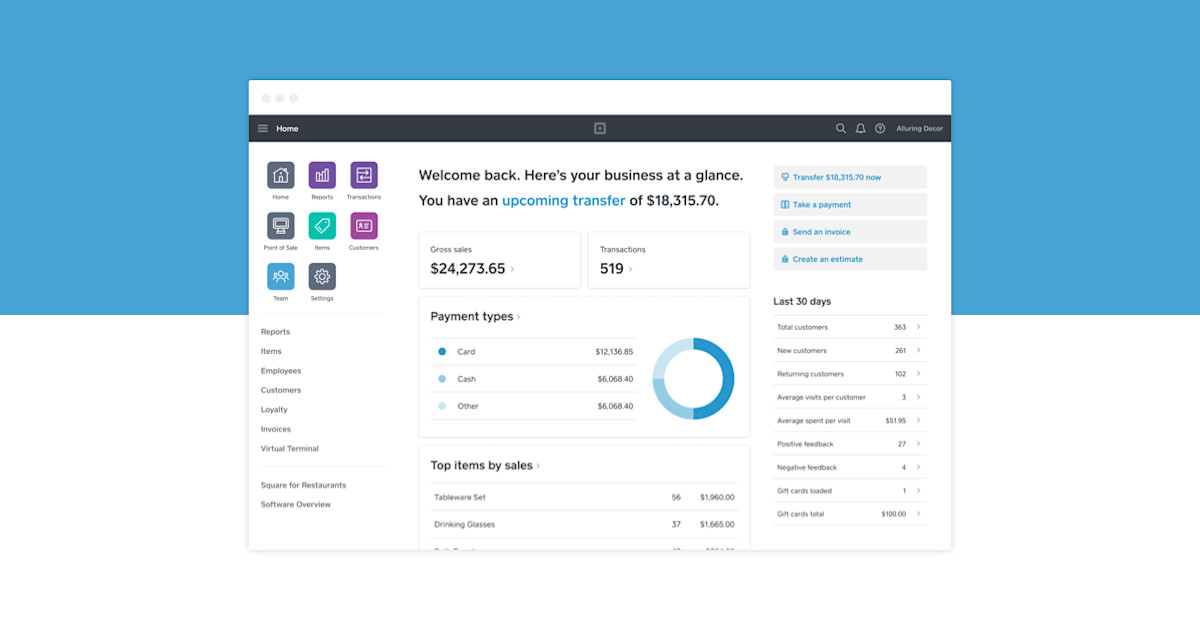Open Point of Sale from its register icon

click(x=280, y=225)
